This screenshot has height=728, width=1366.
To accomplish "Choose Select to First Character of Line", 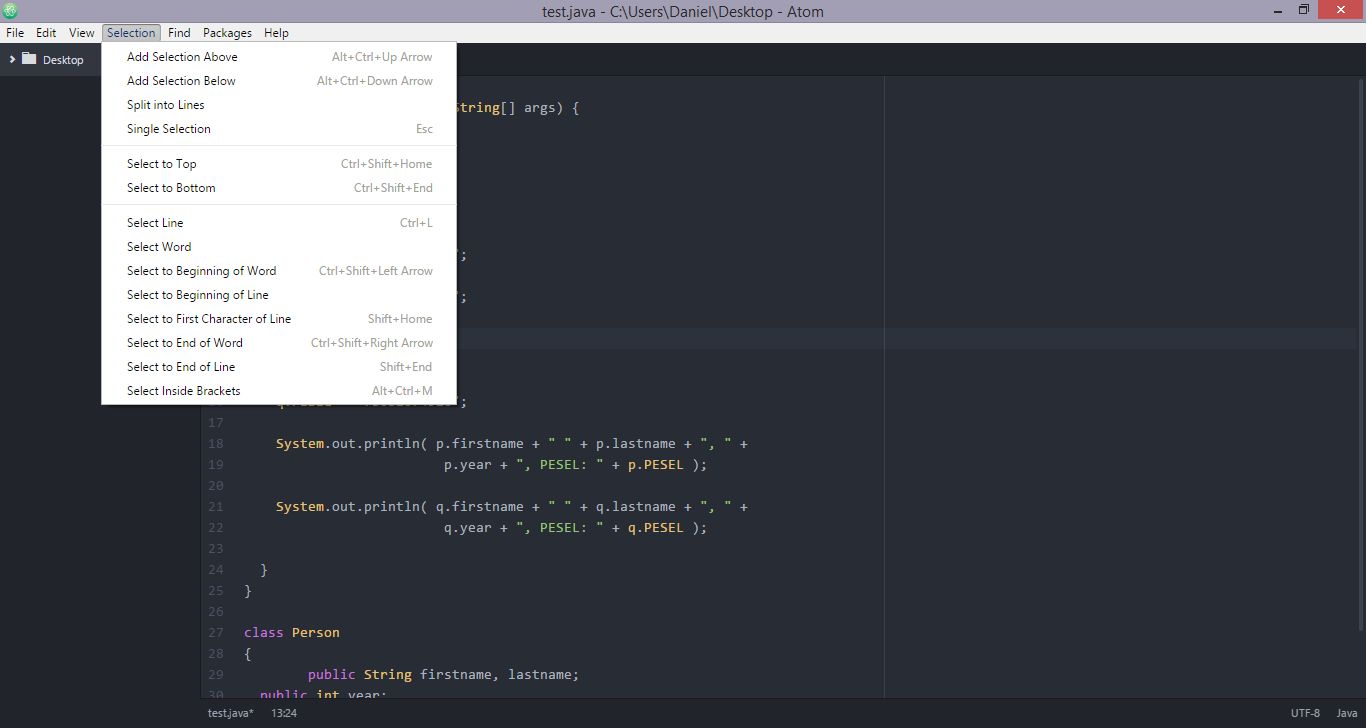I will pos(279,319).
